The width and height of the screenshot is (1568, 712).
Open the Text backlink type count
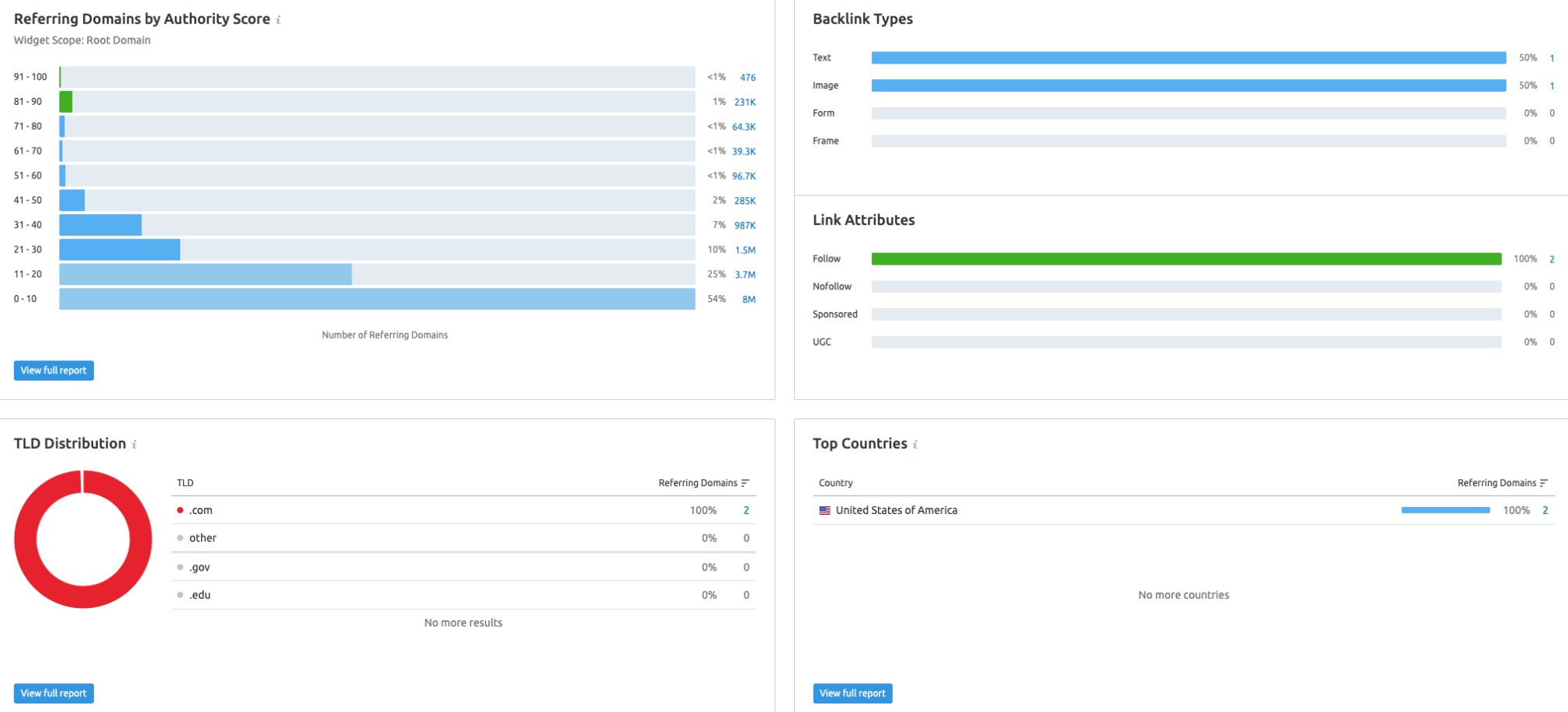[1552, 58]
